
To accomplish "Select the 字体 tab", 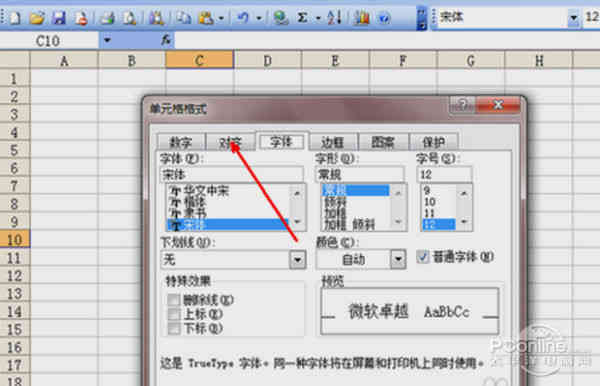I will tap(282, 141).
